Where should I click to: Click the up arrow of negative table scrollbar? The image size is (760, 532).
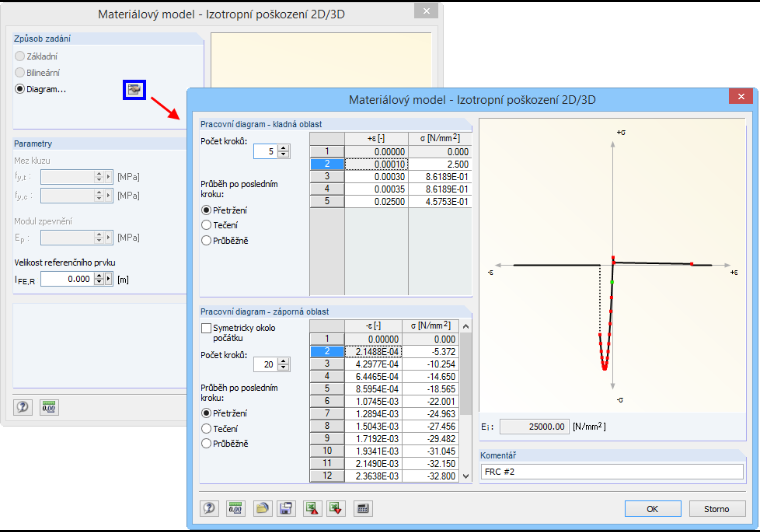466,327
